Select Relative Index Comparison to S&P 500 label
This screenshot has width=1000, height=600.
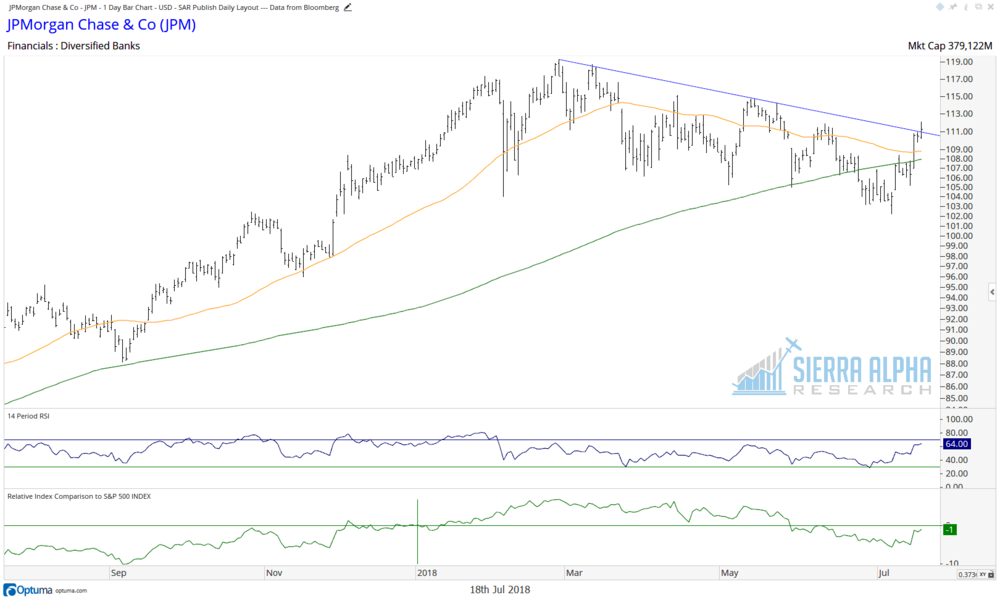click(79, 496)
